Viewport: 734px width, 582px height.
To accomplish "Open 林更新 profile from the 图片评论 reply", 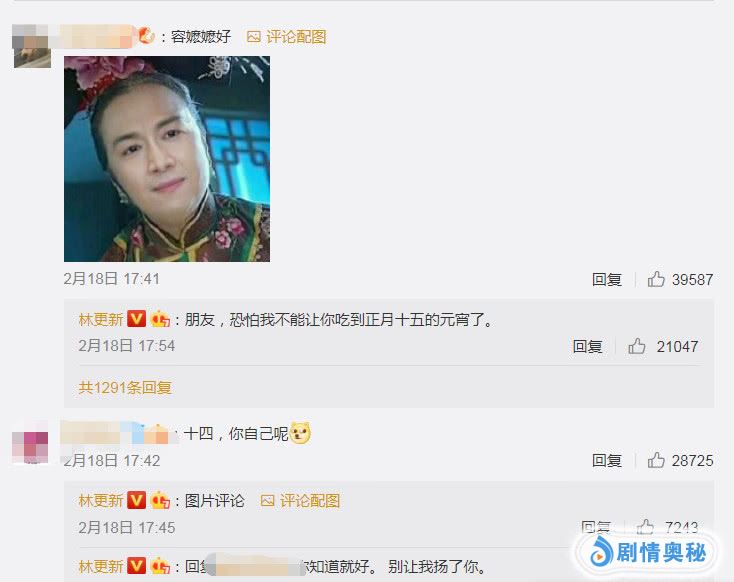I will point(101,501).
